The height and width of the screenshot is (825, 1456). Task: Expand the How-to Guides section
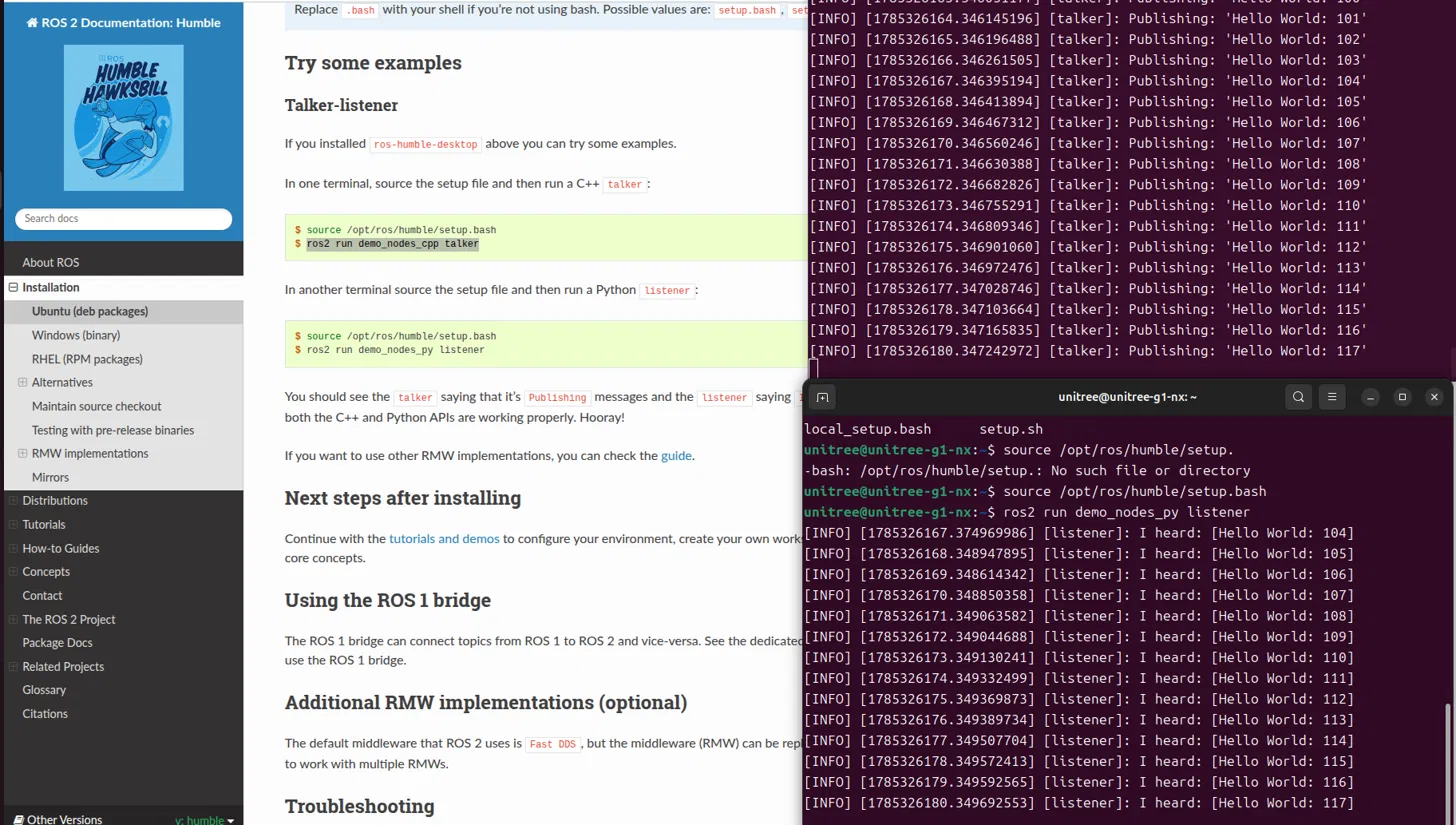pyautogui.click(x=13, y=549)
